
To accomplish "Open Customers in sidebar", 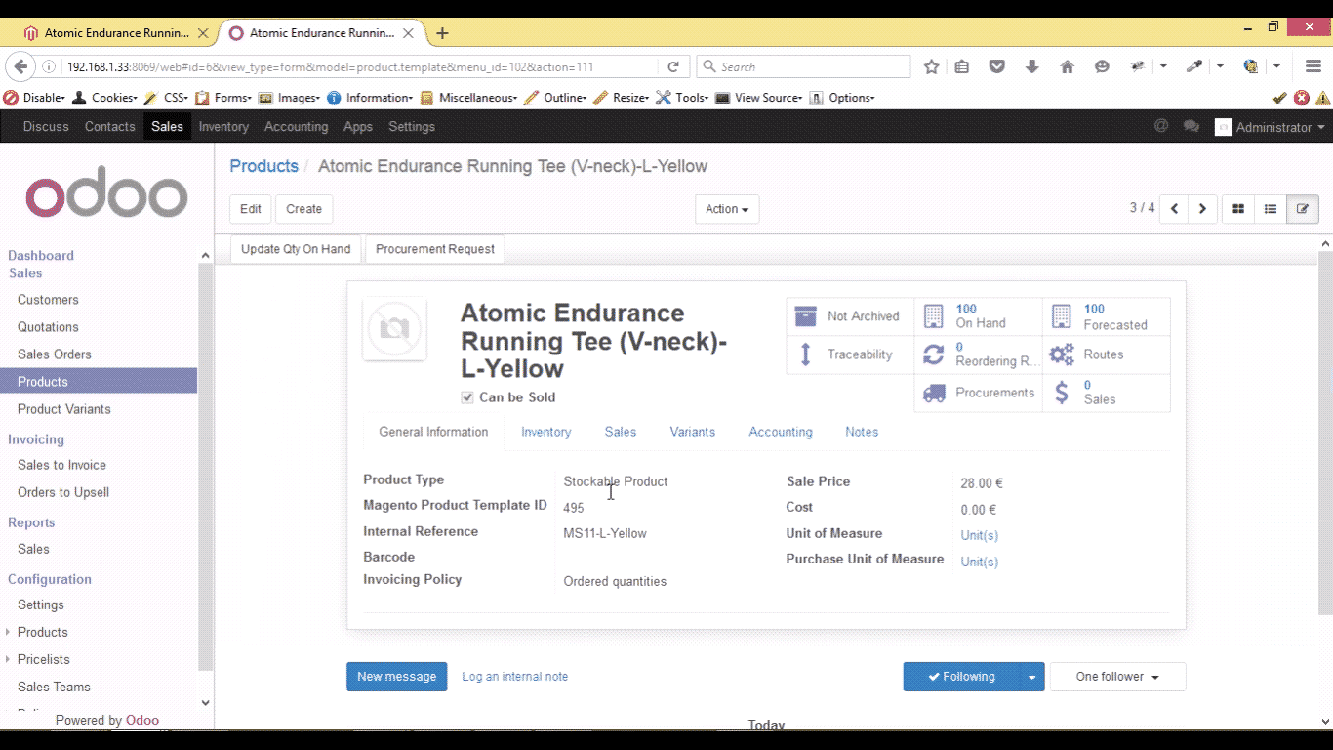I will (x=48, y=300).
